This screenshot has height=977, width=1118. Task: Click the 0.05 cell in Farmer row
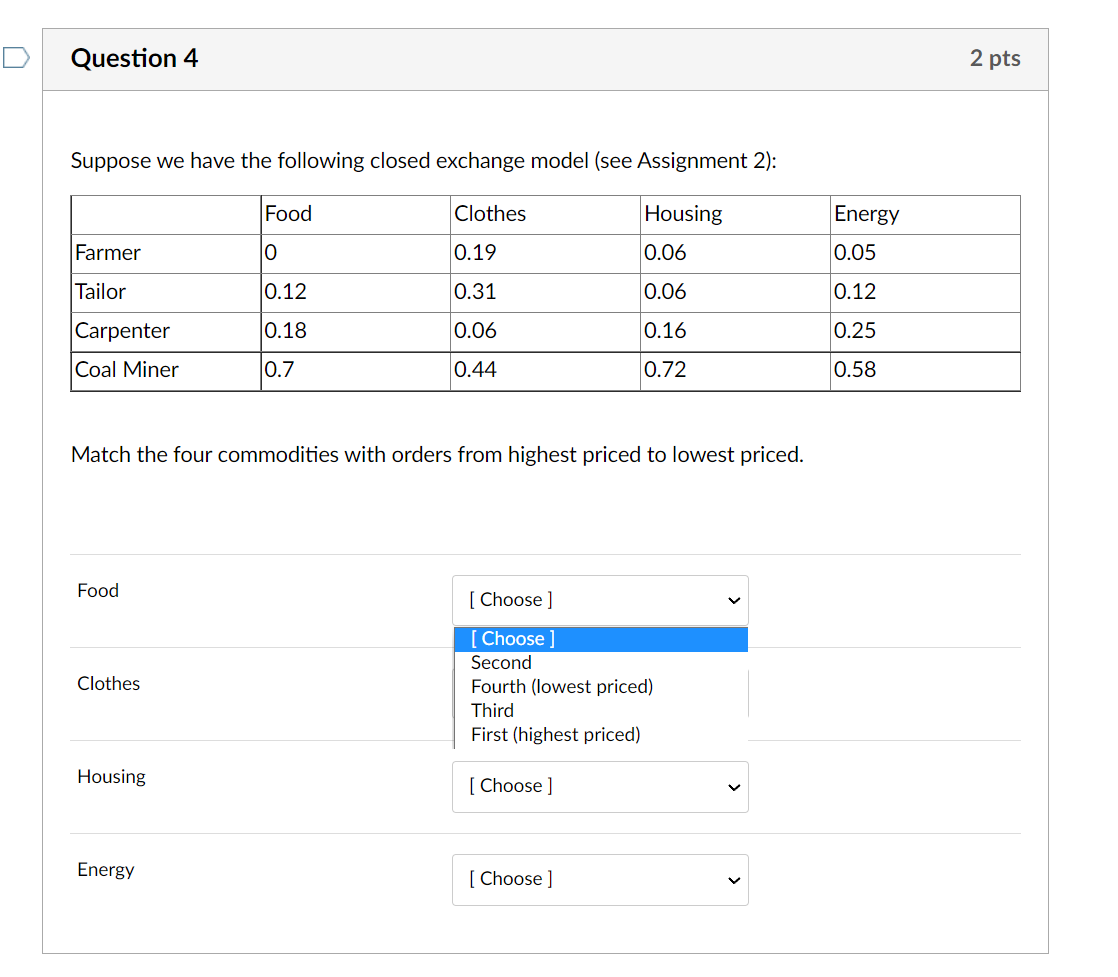click(x=925, y=254)
